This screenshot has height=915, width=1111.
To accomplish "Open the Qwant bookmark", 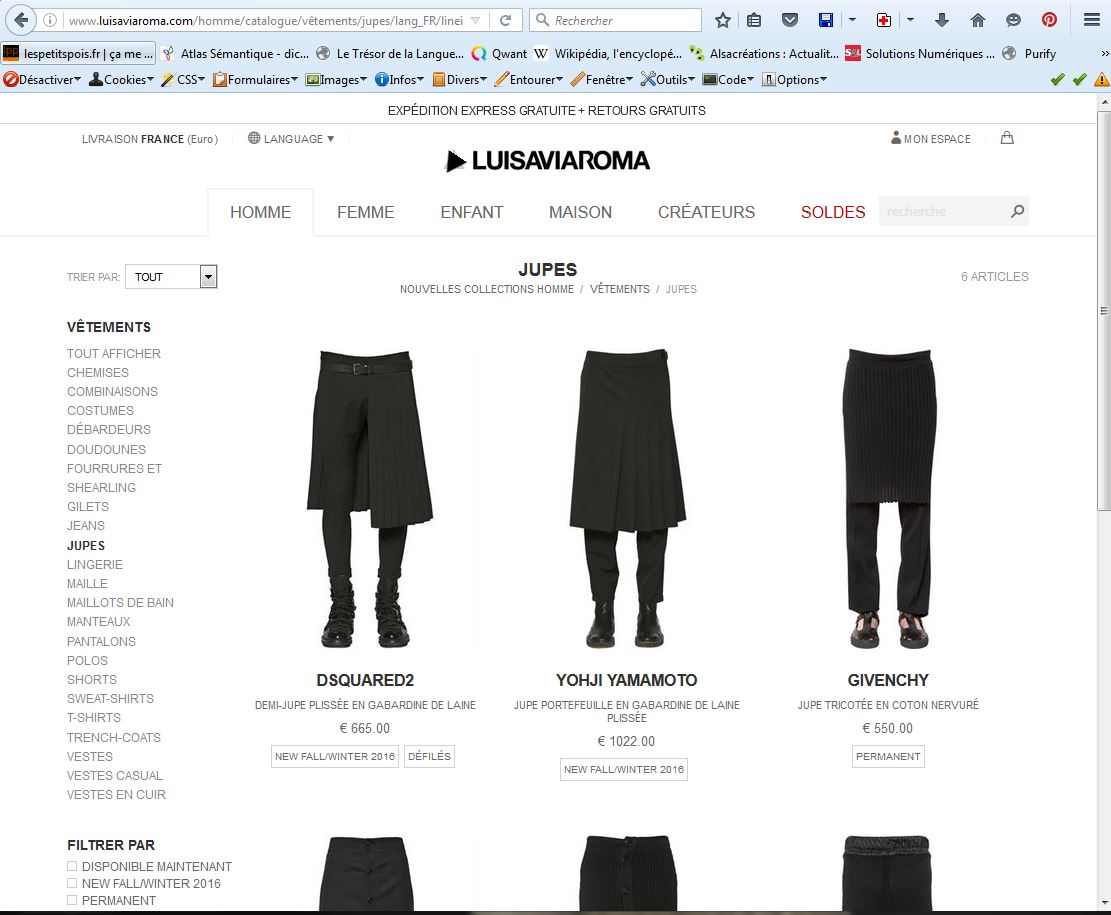I will coord(500,53).
